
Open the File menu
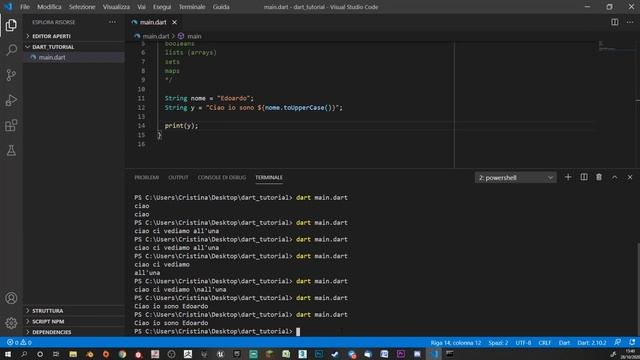(x=25, y=7)
